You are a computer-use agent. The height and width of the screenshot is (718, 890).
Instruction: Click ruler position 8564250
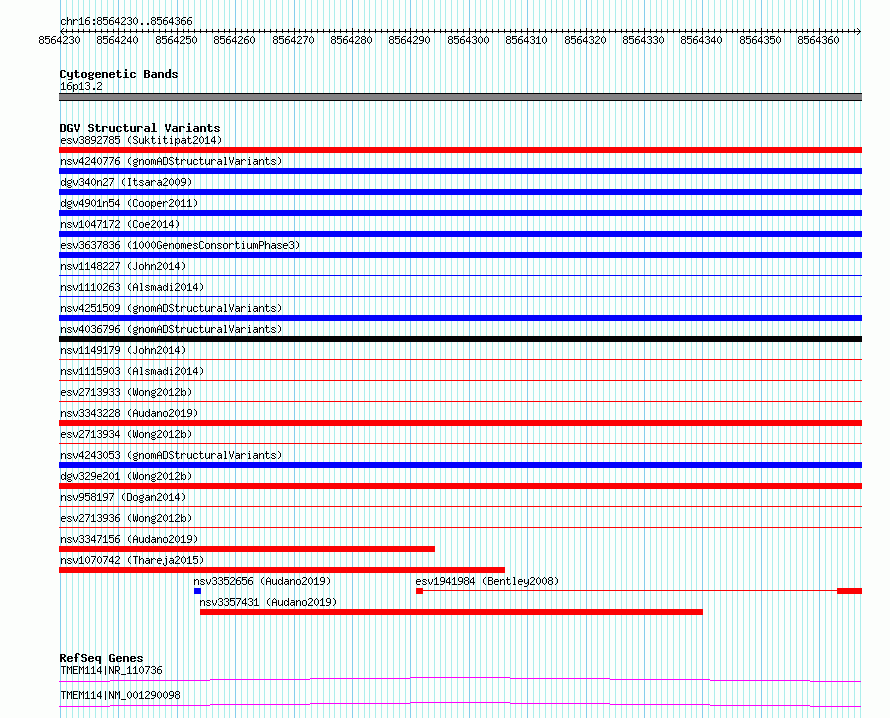click(177, 40)
